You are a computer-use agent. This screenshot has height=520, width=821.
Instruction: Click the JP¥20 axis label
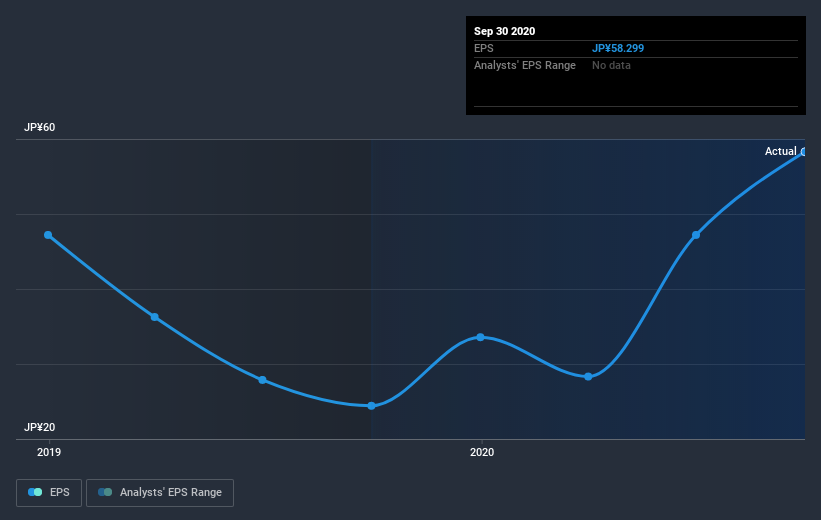point(39,427)
